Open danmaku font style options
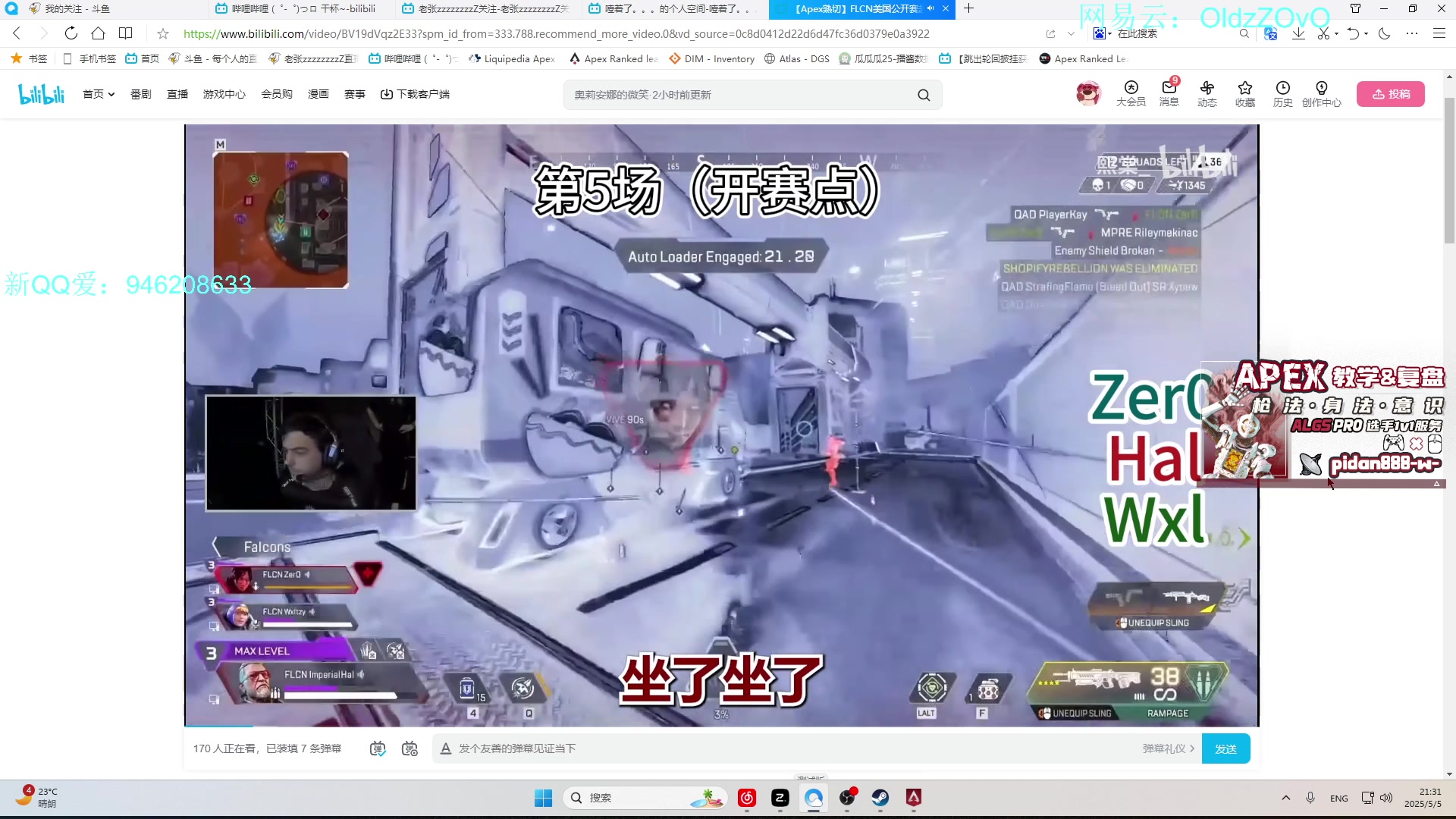The width and height of the screenshot is (1456, 819). point(446,748)
